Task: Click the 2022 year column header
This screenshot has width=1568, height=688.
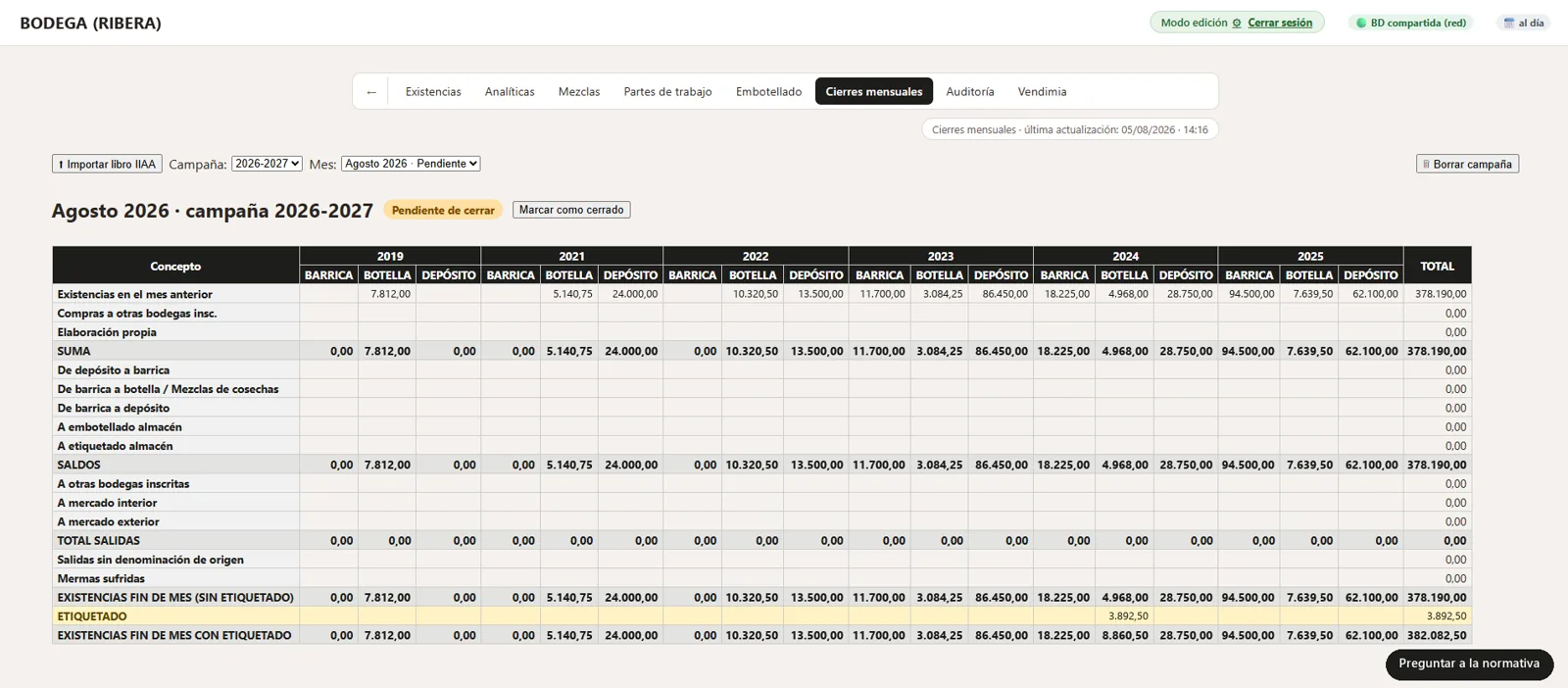Action: [756, 256]
